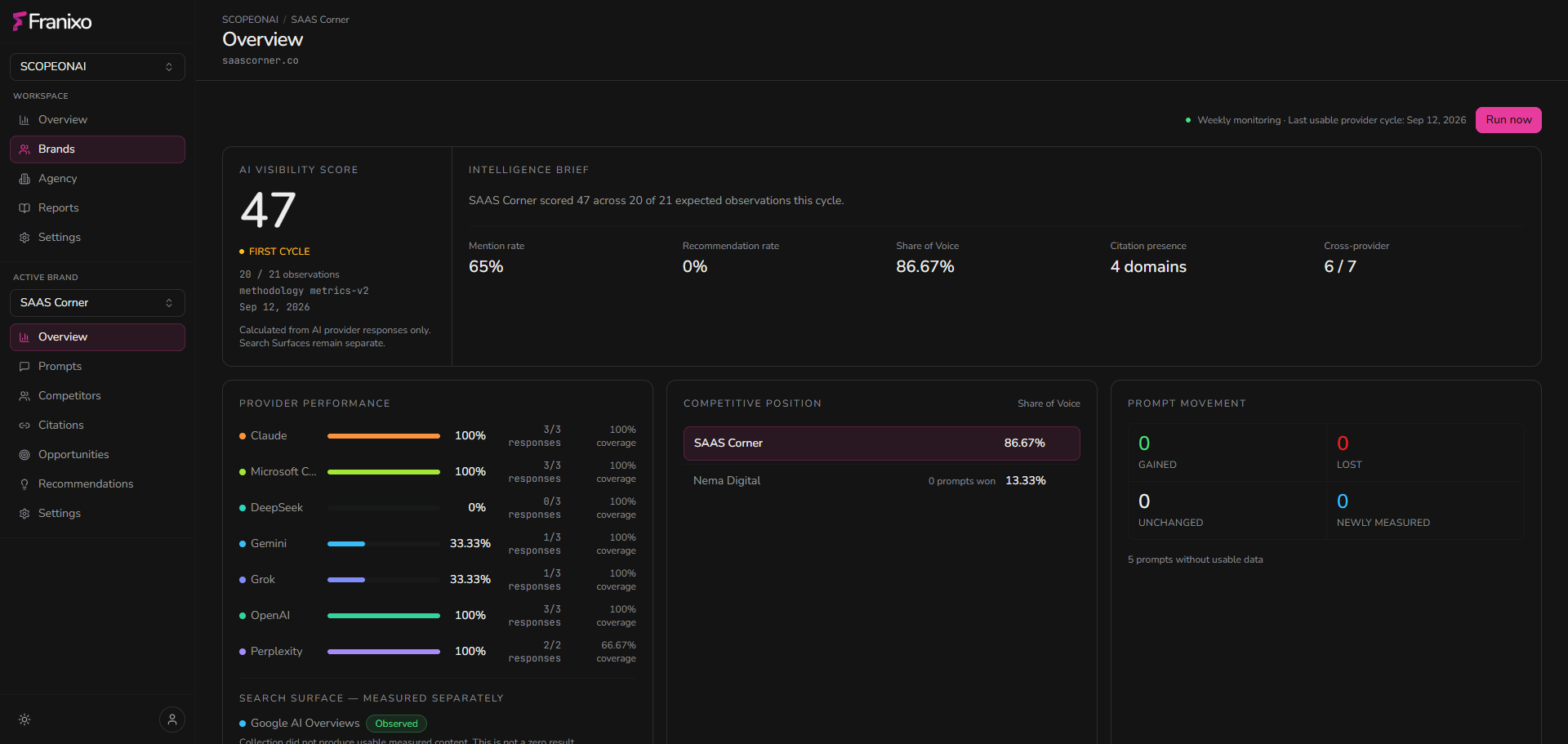
Task: Click the Observed status badge
Action: [x=396, y=724]
